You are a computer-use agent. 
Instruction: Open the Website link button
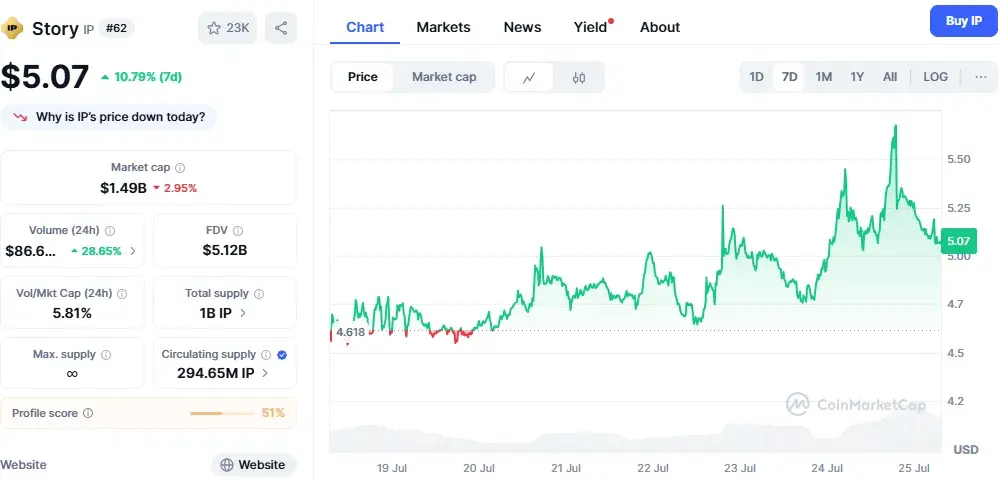coord(253,465)
